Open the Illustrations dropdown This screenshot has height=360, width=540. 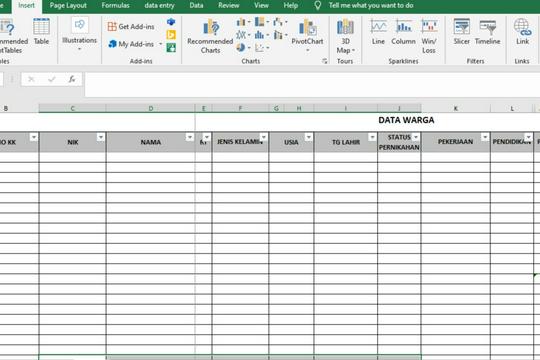pyautogui.click(x=79, y=34)
